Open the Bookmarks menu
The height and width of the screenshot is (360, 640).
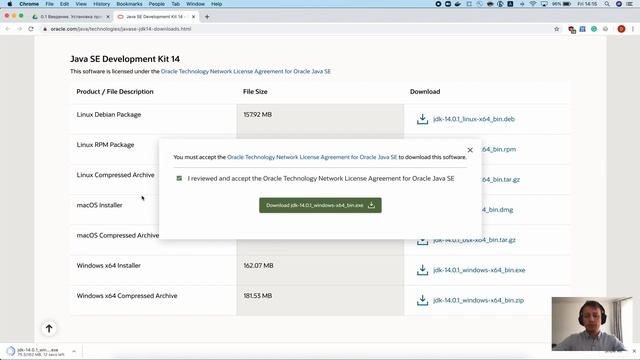(x=129, y=4)
